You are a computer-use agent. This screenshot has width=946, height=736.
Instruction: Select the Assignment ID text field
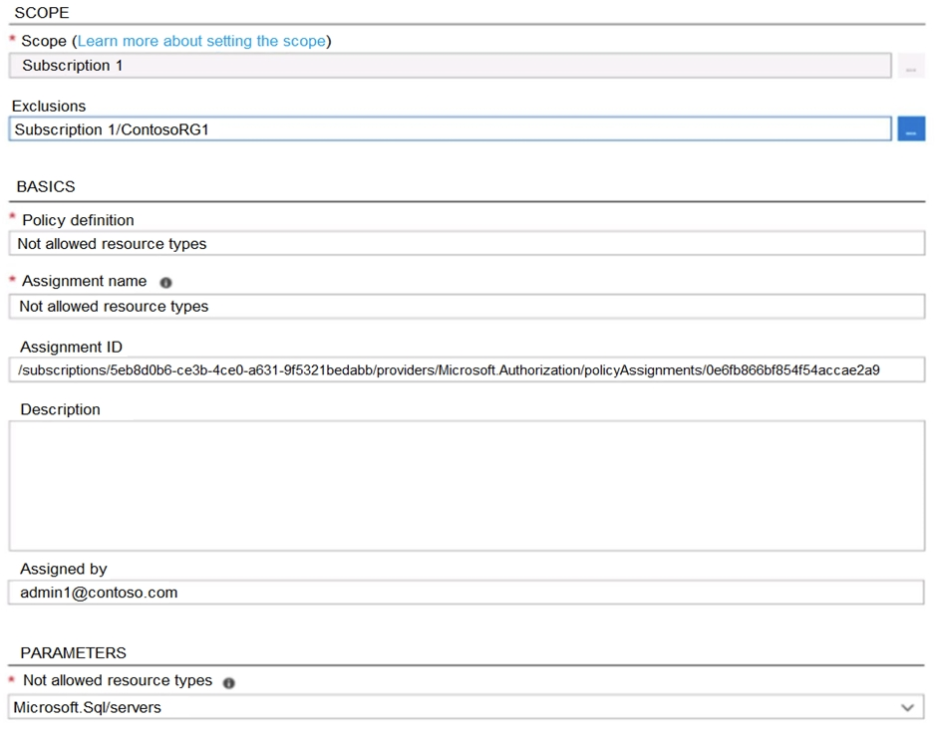(467, 370)
